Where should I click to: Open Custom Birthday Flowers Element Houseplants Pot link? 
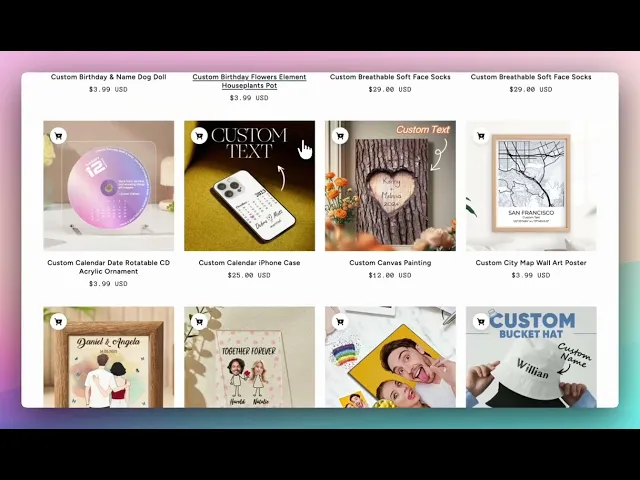click(x=249, y=81)
